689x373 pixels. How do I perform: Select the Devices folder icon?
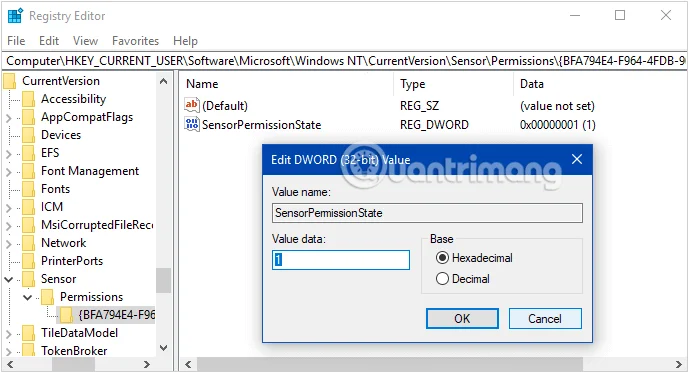pos(29,135)
